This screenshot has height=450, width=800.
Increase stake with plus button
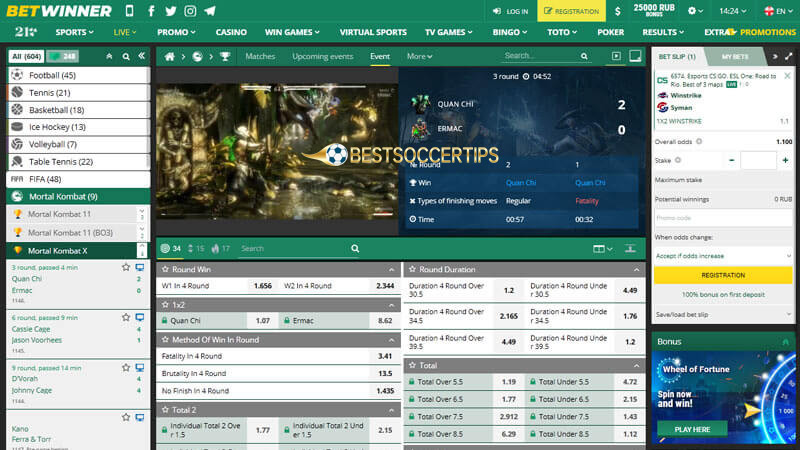tap(785, 160)
